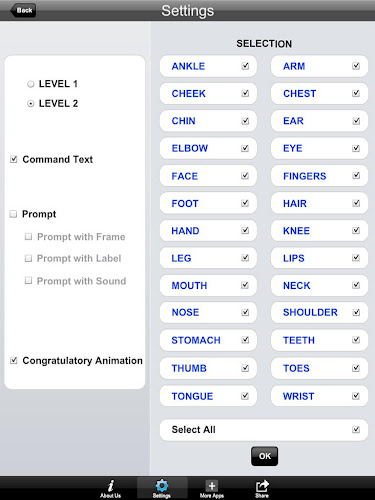Disable Congratulatory Animation checkbox

pos(14,360)
